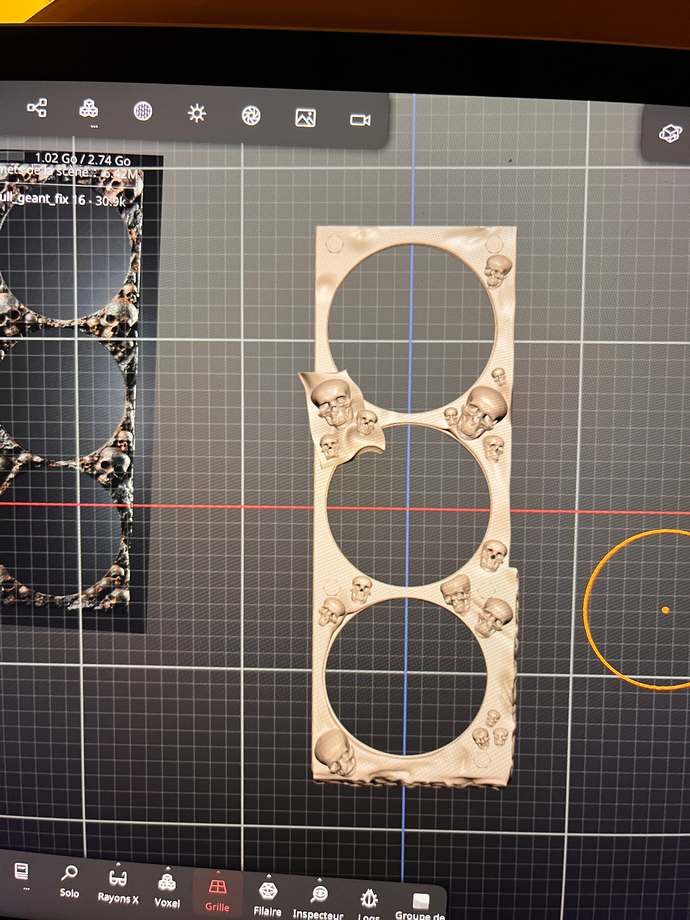Toggle Solo mode

69,875
